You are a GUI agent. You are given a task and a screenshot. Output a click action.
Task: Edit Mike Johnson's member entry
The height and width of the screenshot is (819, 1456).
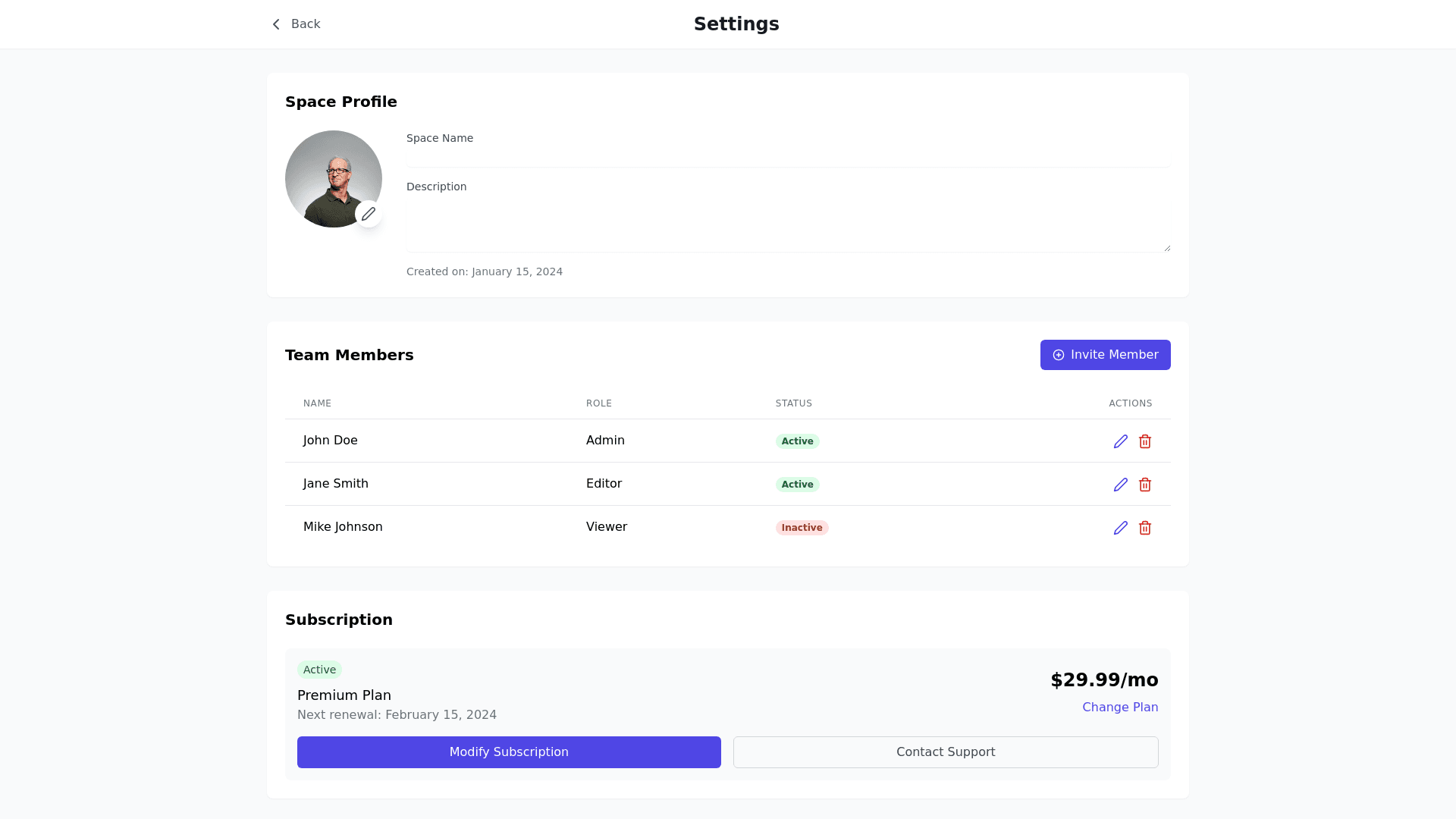pyautogui.click(x=1120, y=528)
